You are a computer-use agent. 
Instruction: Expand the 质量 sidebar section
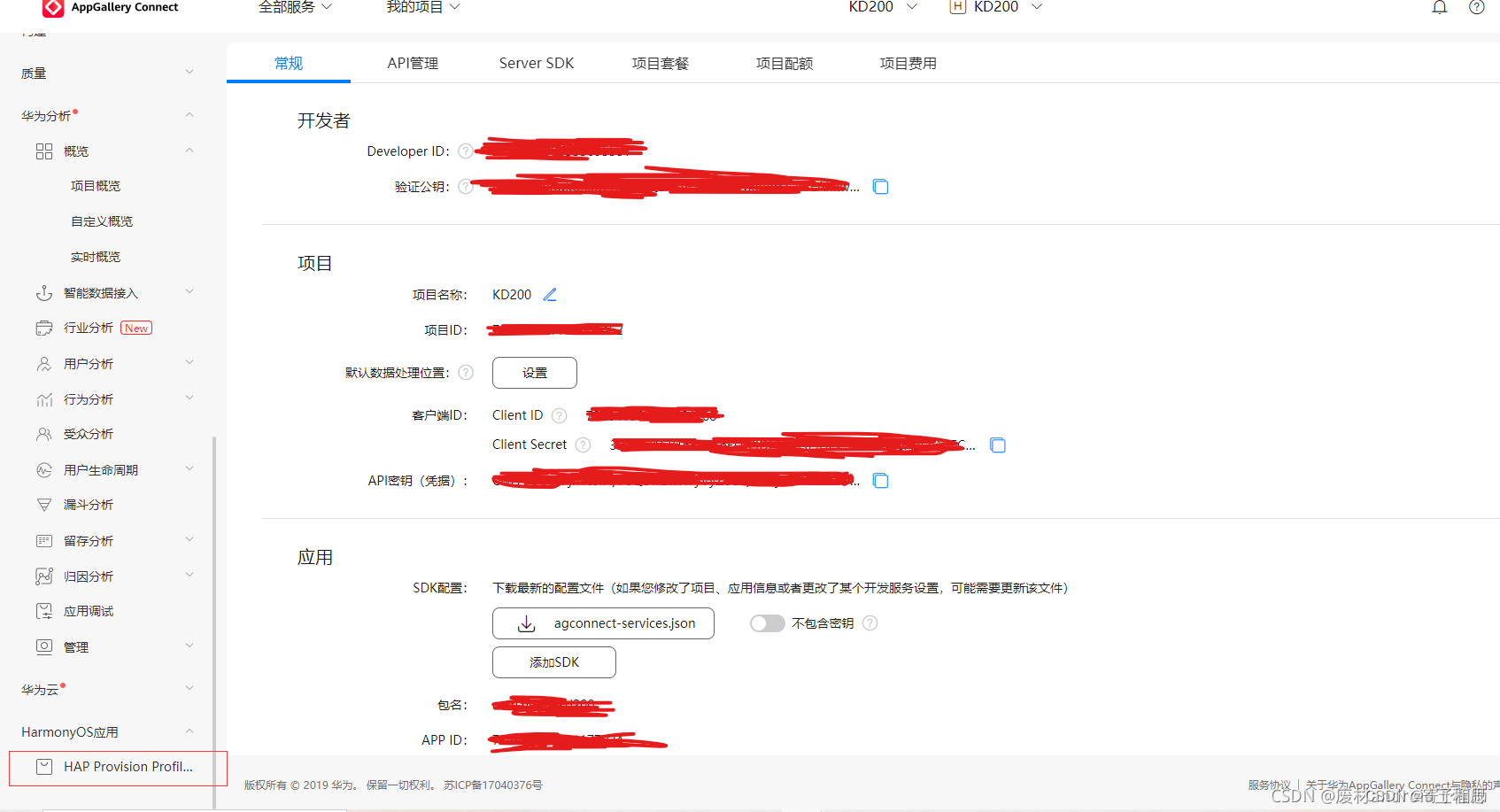[x=189, y=73]
